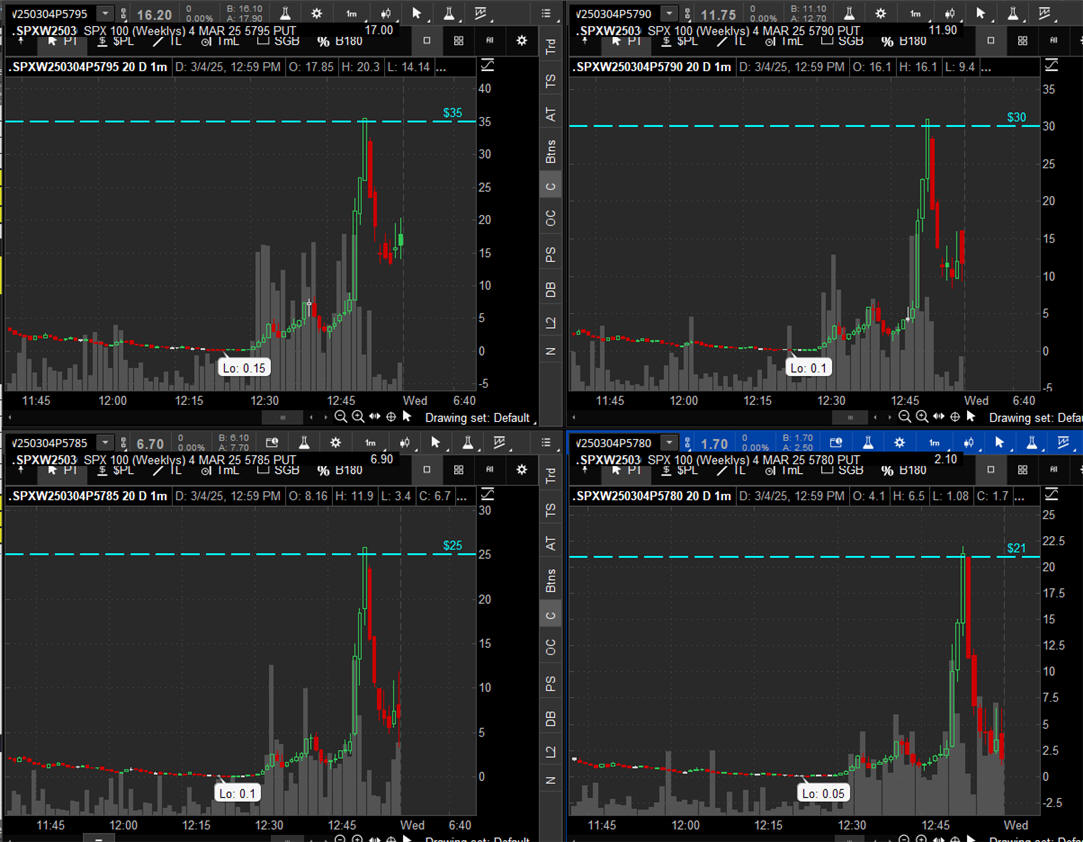1083x842 pixels.
Task: Choose grid layout icon in 5795 PUT panel
Action: point(459,41)
